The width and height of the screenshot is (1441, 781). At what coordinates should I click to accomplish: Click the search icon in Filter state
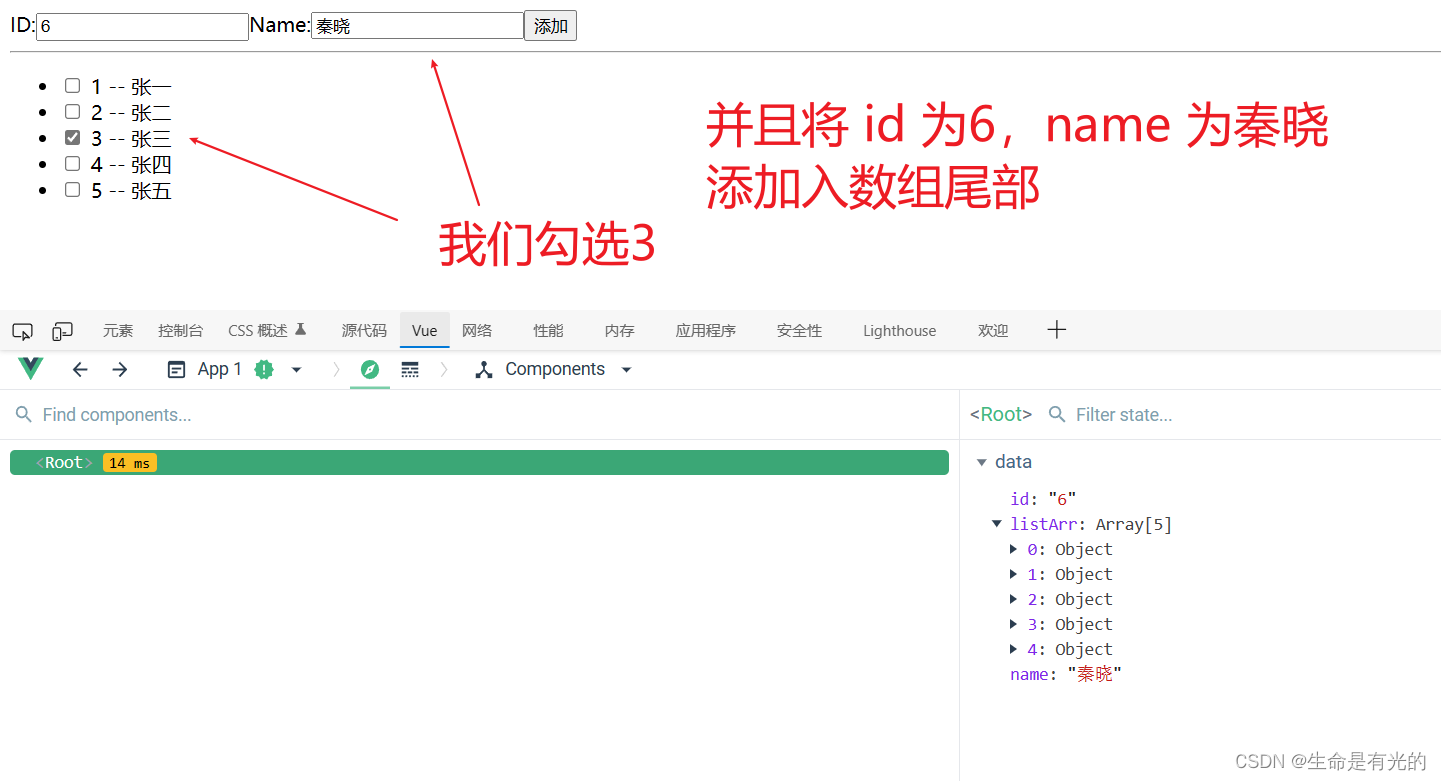click(1057, 415)
